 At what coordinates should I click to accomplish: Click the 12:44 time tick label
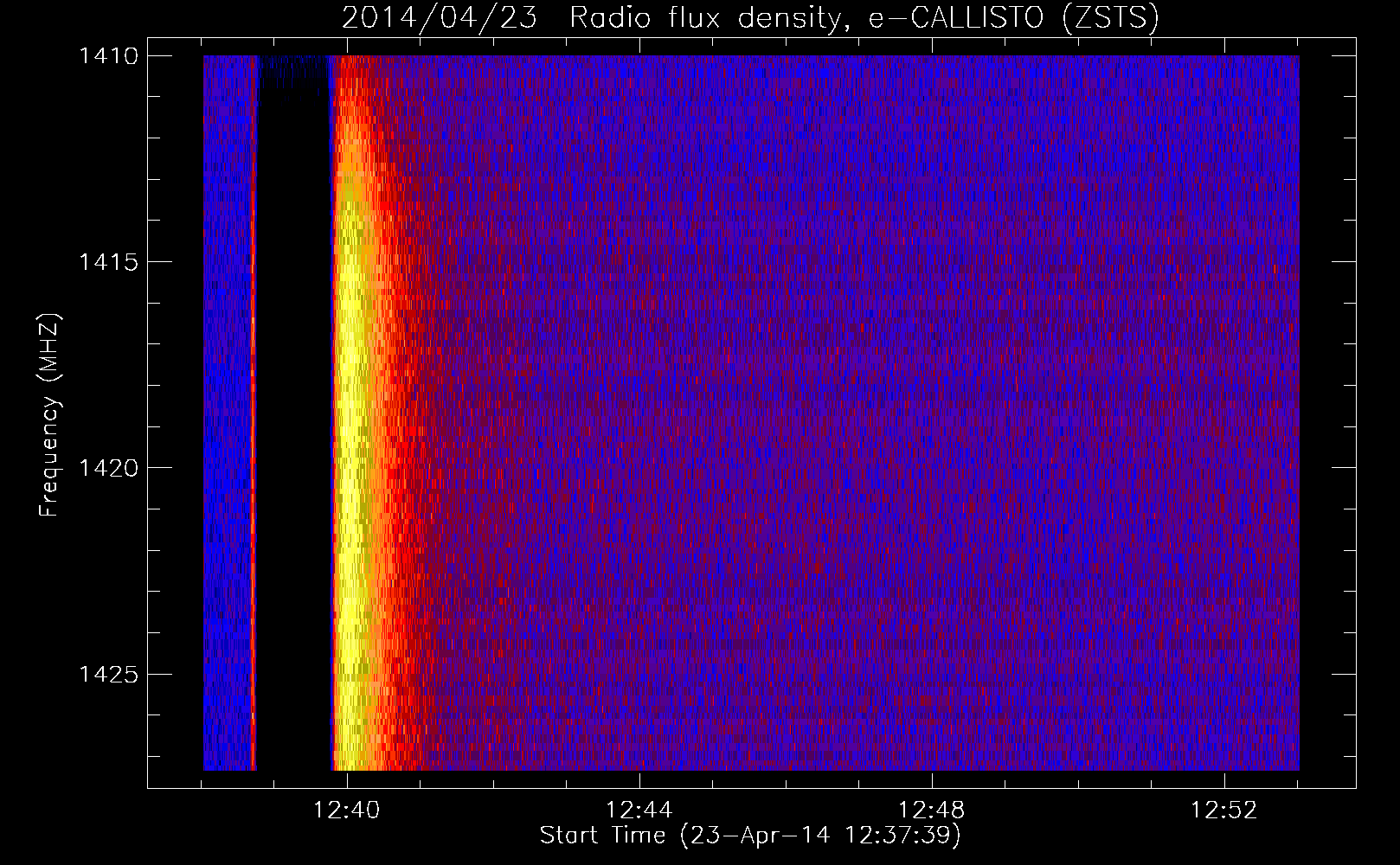[x=639, y=810]
